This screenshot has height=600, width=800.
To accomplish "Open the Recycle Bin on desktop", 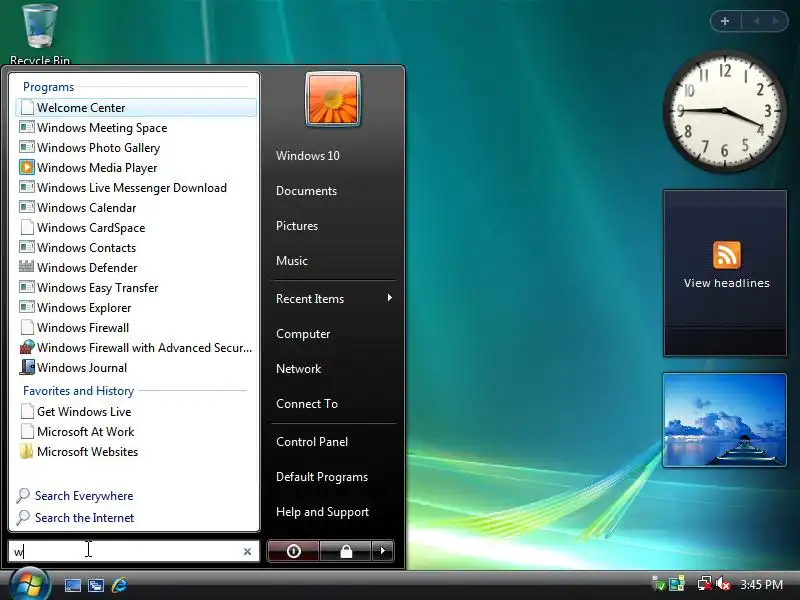I will (40, 34).
